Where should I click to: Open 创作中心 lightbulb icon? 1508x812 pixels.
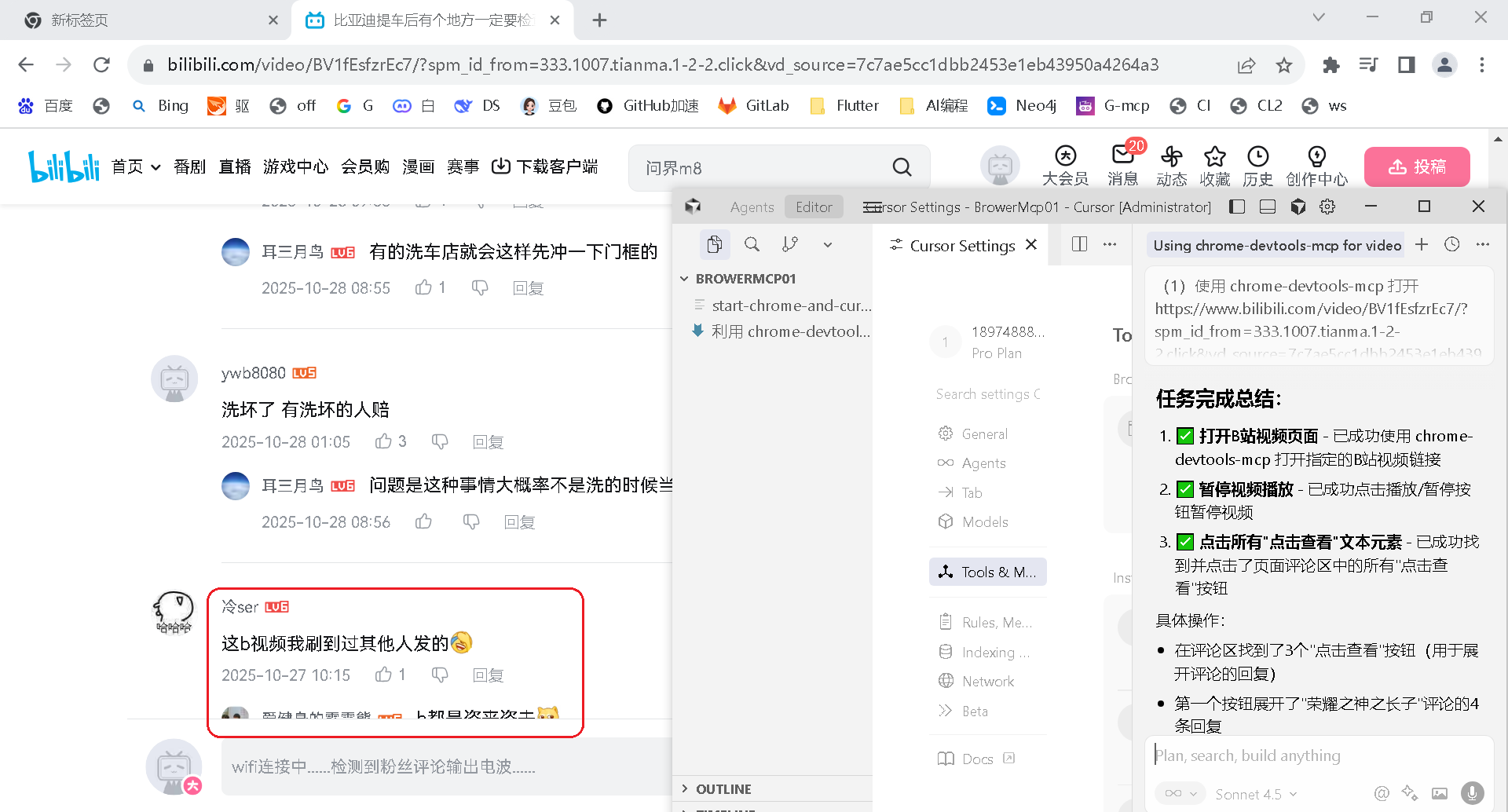1317,166
